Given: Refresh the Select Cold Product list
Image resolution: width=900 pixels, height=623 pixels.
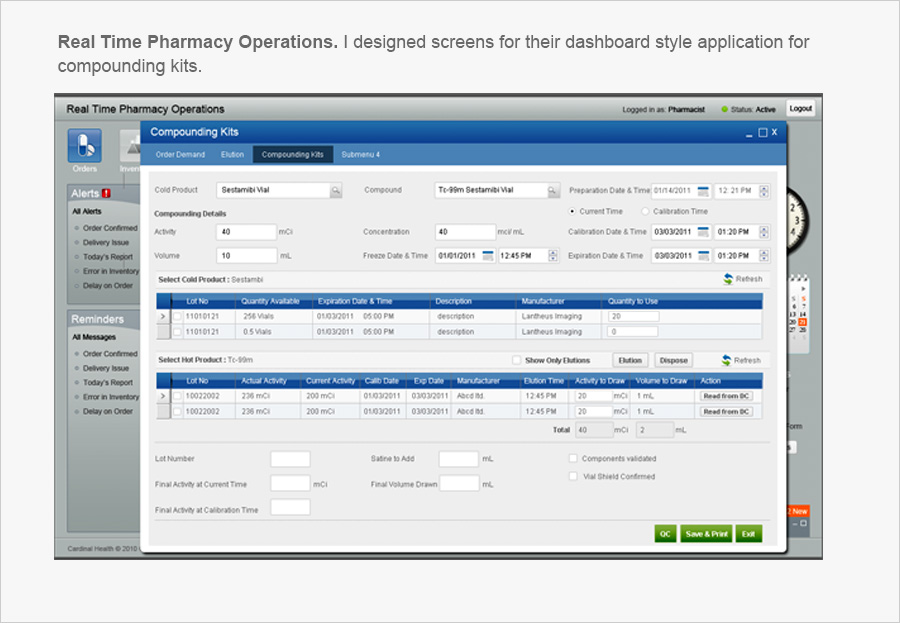Looking at the screenshot, I should (741, 279).
